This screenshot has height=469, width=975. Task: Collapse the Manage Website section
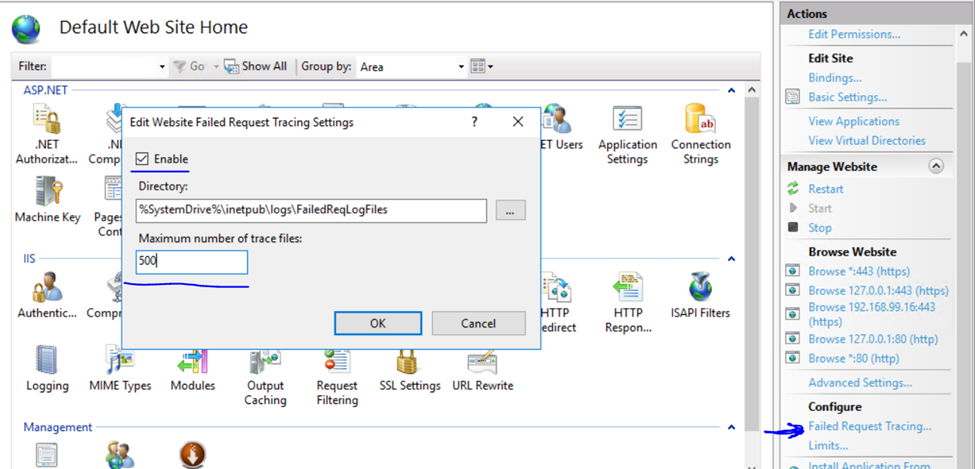[935, 166]
